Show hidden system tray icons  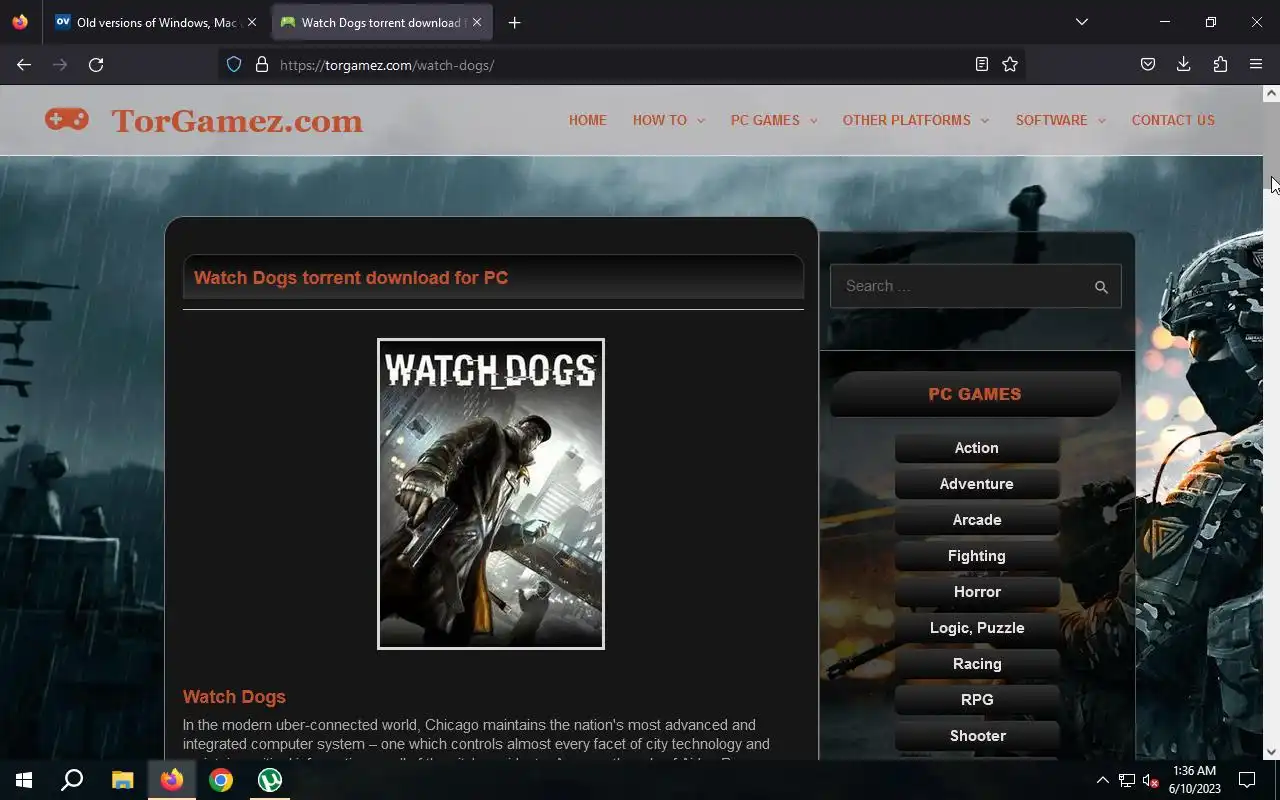tap(1102, 780)
